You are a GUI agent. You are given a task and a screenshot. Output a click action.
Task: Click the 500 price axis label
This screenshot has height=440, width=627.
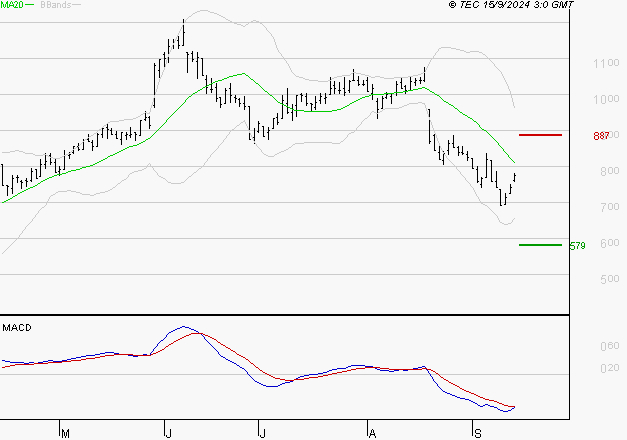tap(610, 279)
